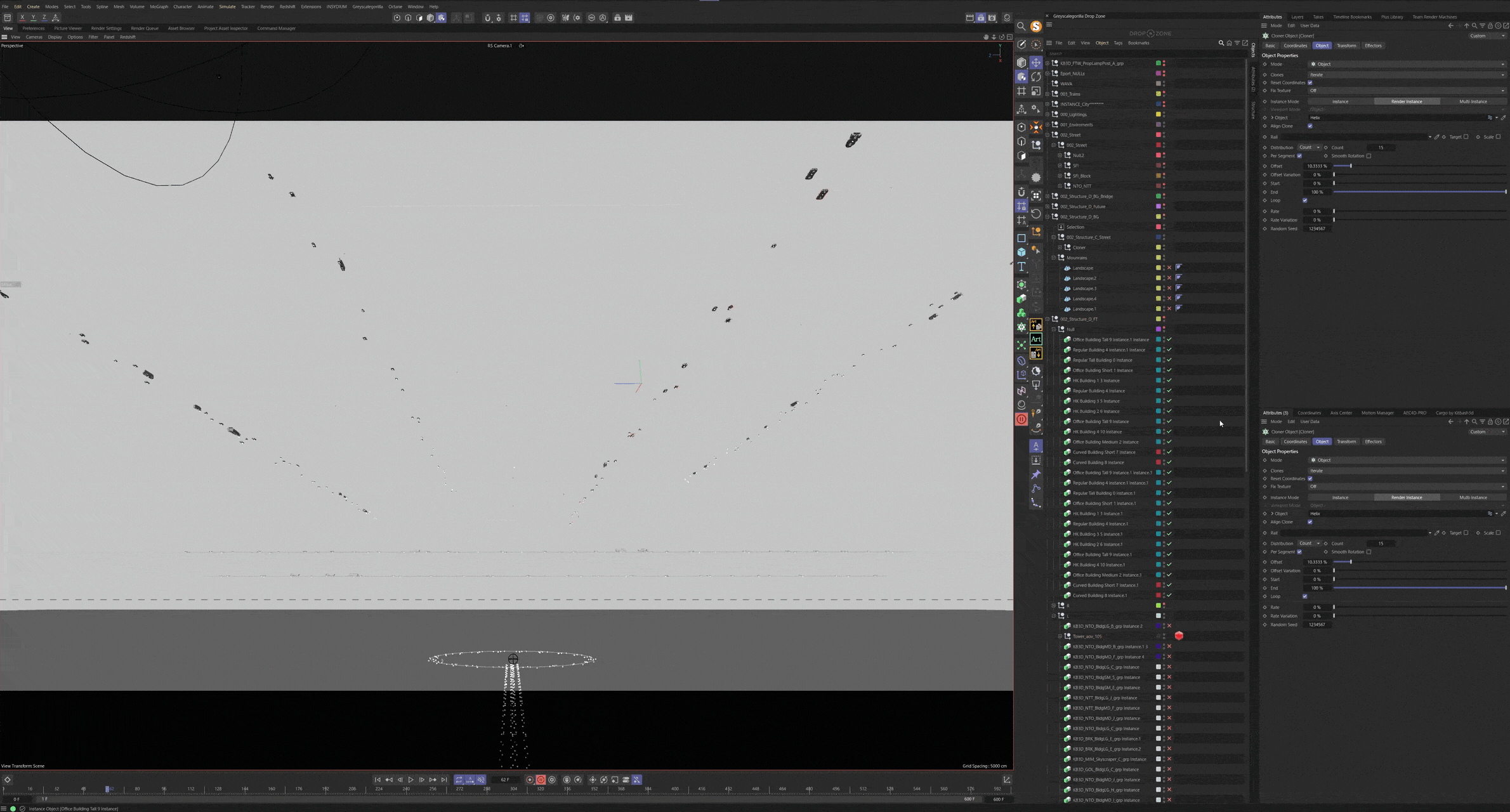Select the Rotate tool in the tool palette
Image resolution: width=1510 pixels, height=812 pixels.
point(1035,77)
